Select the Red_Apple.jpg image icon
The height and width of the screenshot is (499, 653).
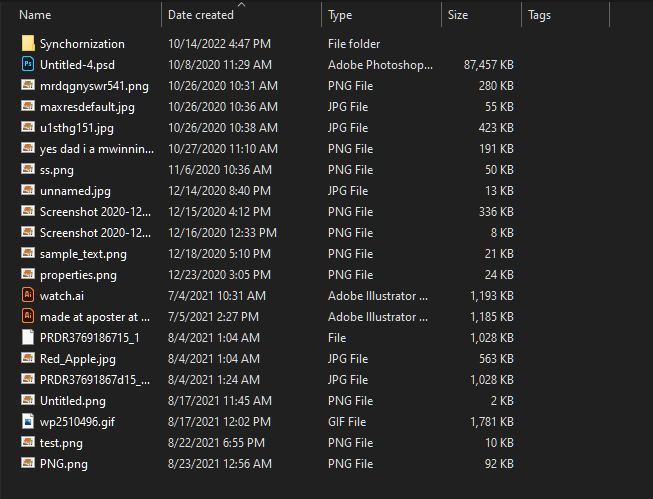[27, 359]
